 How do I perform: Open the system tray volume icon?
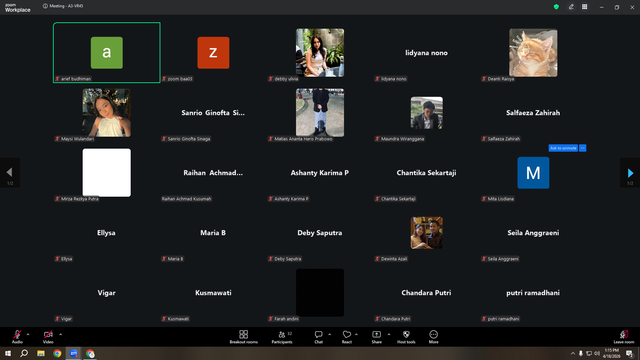[x=597, y=353]
